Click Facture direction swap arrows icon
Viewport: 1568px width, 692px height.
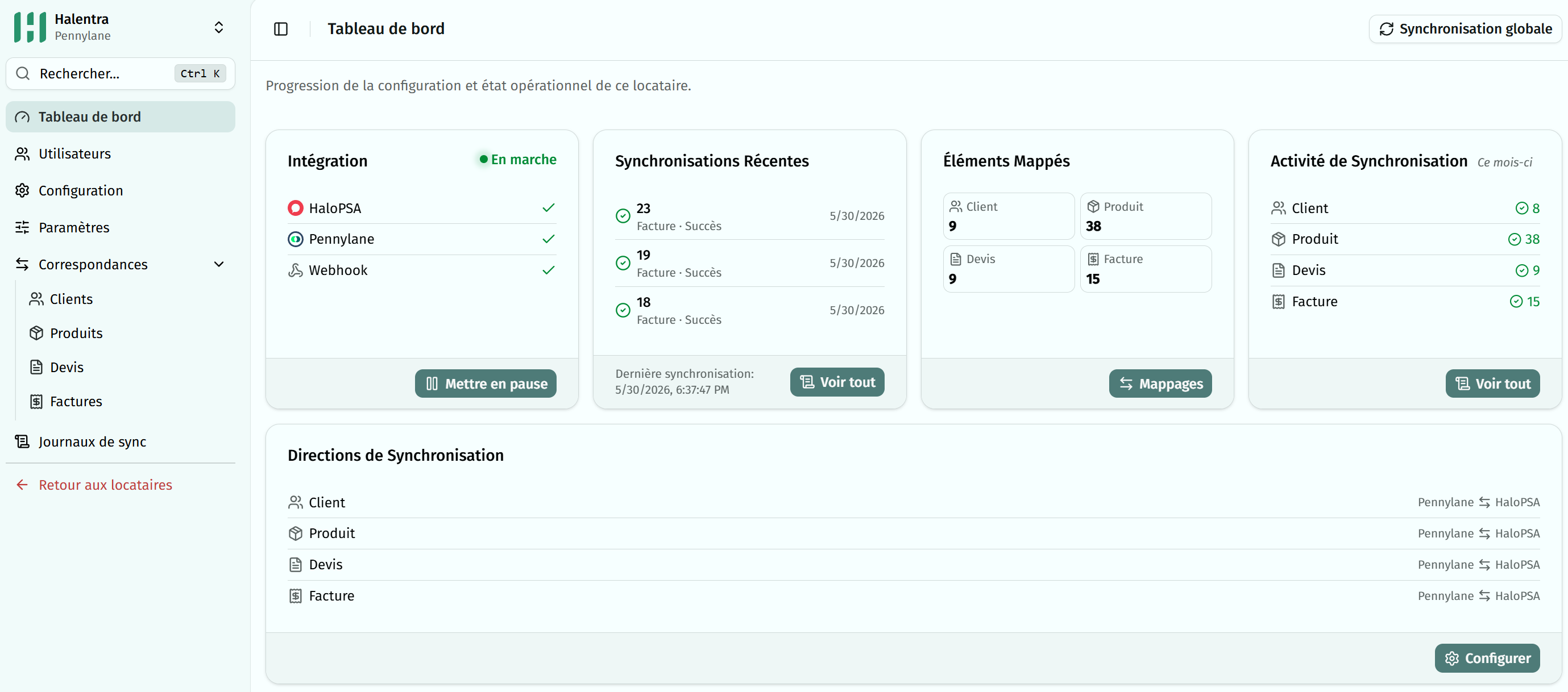pos(1484,596)
